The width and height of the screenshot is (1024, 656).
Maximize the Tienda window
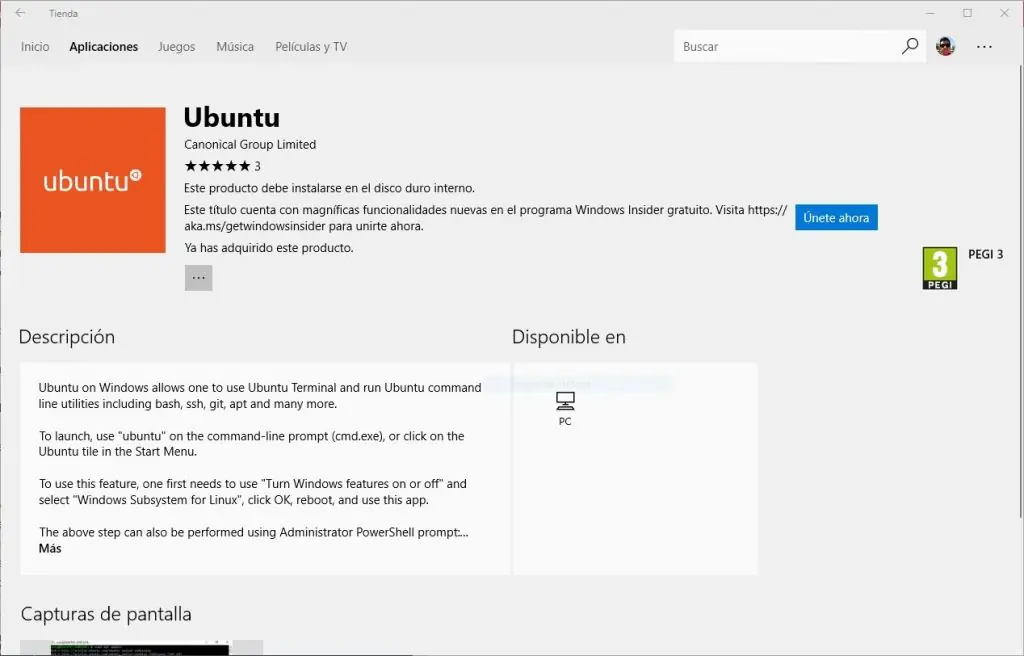967,13
